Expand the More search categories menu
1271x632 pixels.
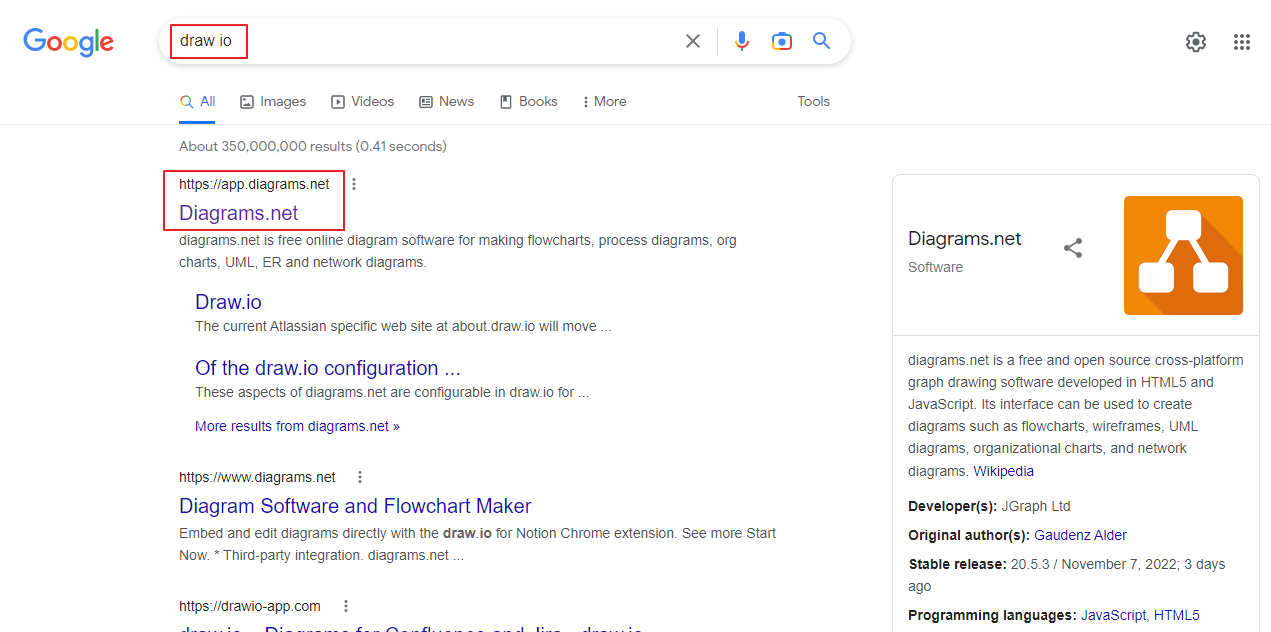(x=604, y=101)
